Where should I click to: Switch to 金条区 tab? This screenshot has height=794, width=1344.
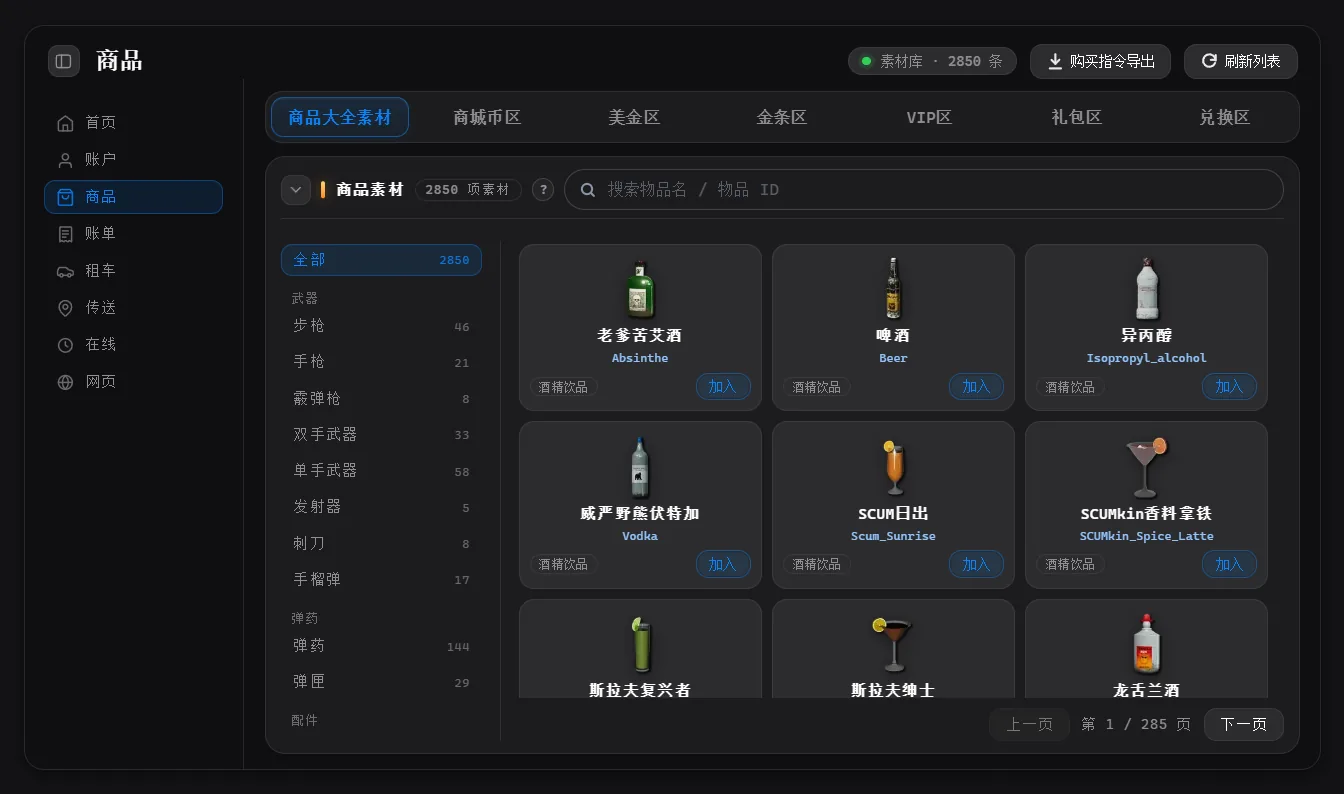[782, 117]
